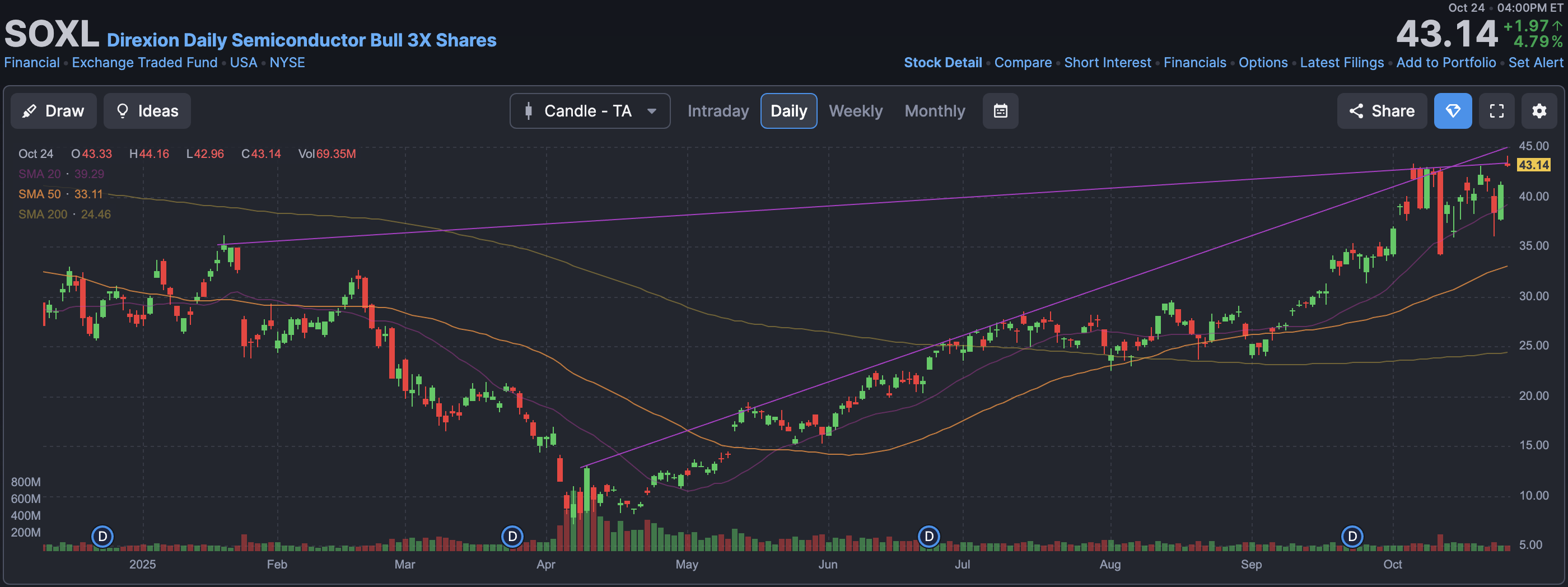Click the +1.97 price change value
Viewport: 1568px width, 587px height.
1526,26
